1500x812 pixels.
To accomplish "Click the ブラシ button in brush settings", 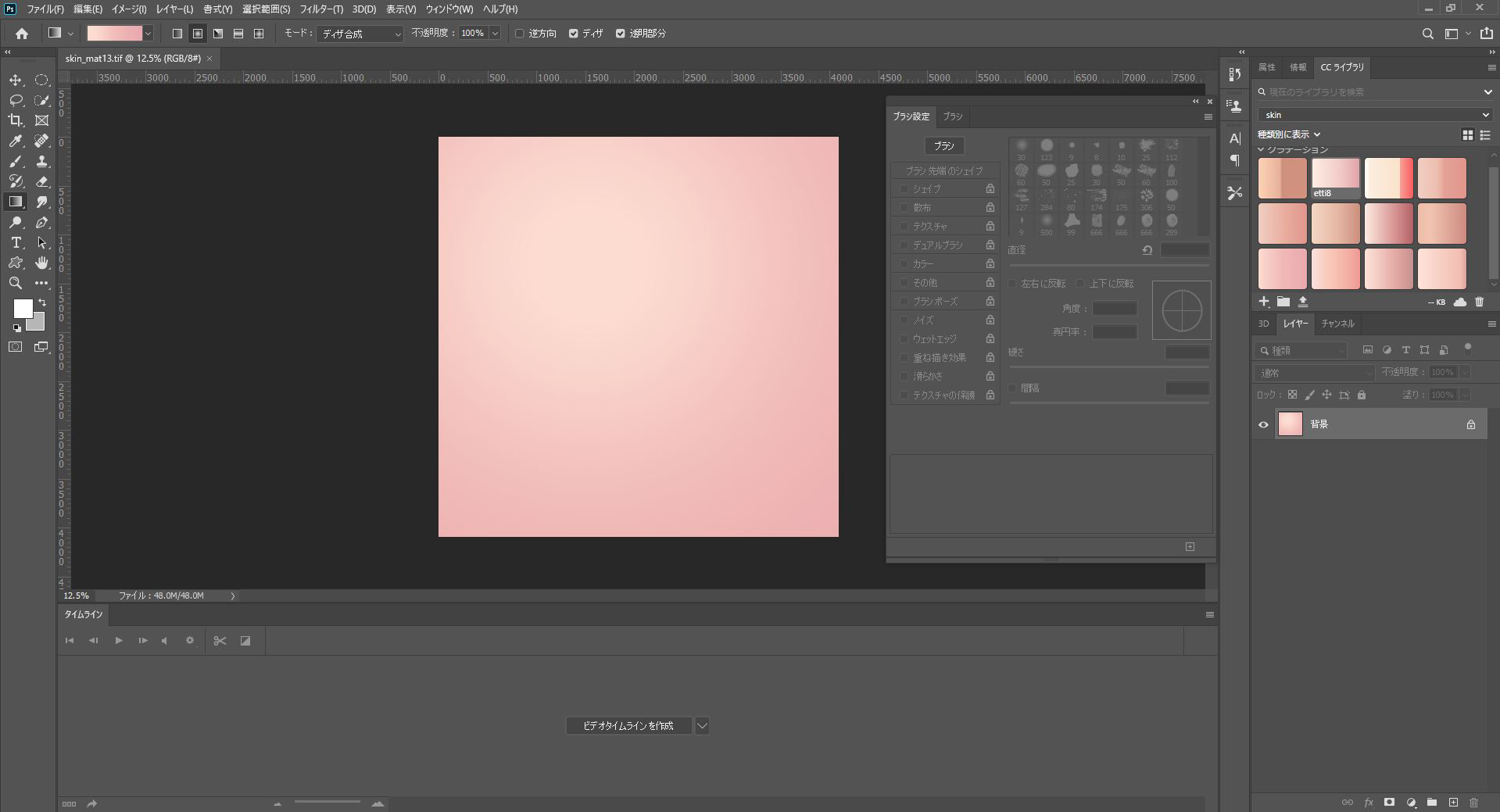I will pyautogui.click(x=944, y=146).
